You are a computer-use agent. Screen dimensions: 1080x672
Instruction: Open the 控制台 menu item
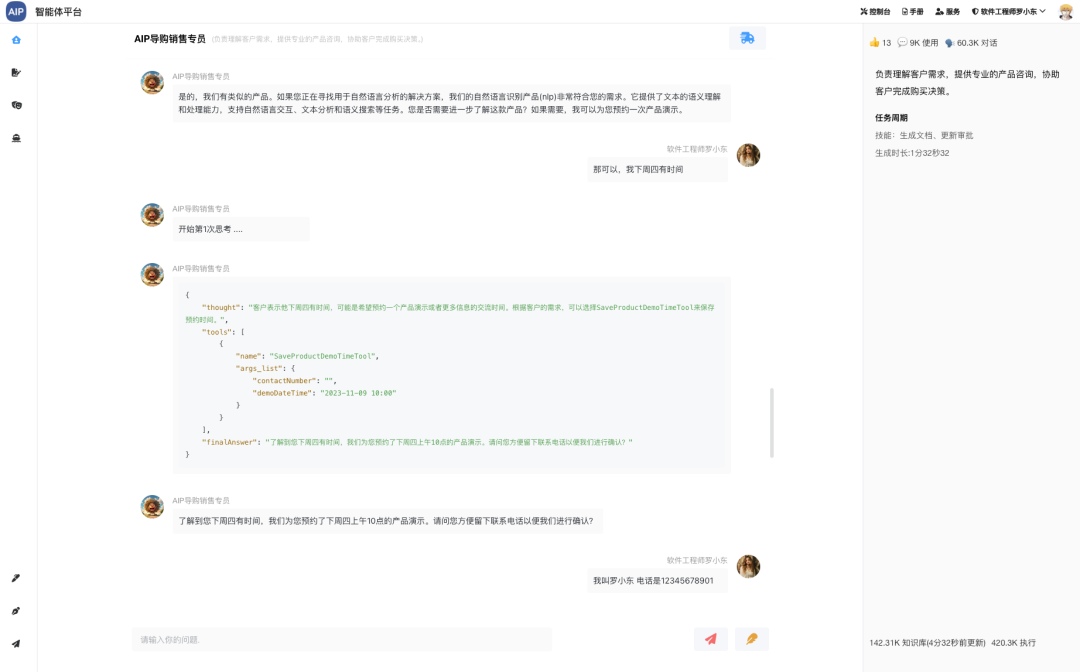coord(875,12)
